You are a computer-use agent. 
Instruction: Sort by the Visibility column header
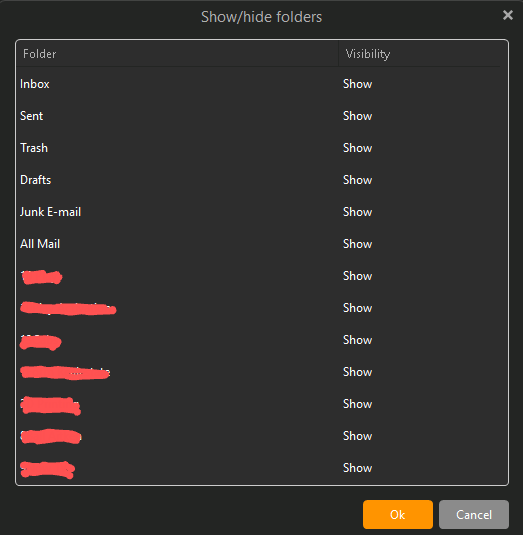[420, 54]
